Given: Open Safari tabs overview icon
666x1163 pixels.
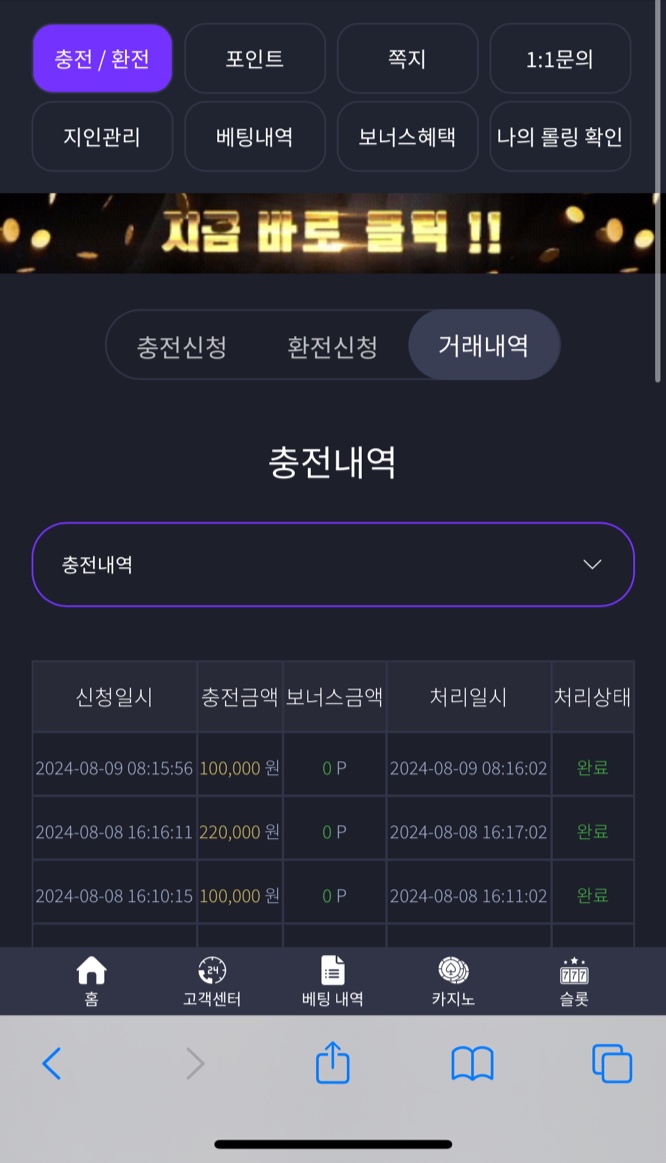Looking at the screenshot, I should point(612,1064).
